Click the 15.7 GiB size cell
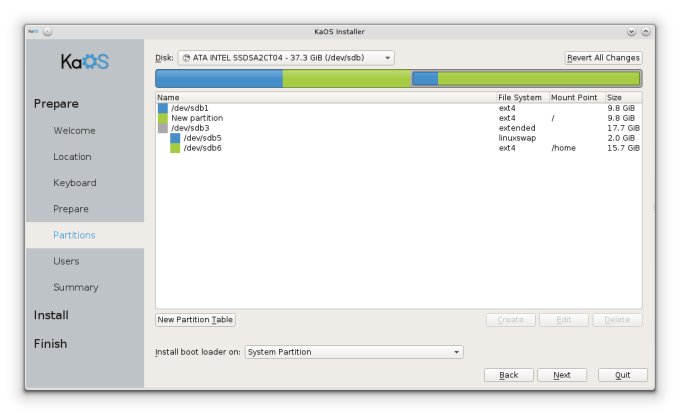680x415 pixels. tap(623, 148)
